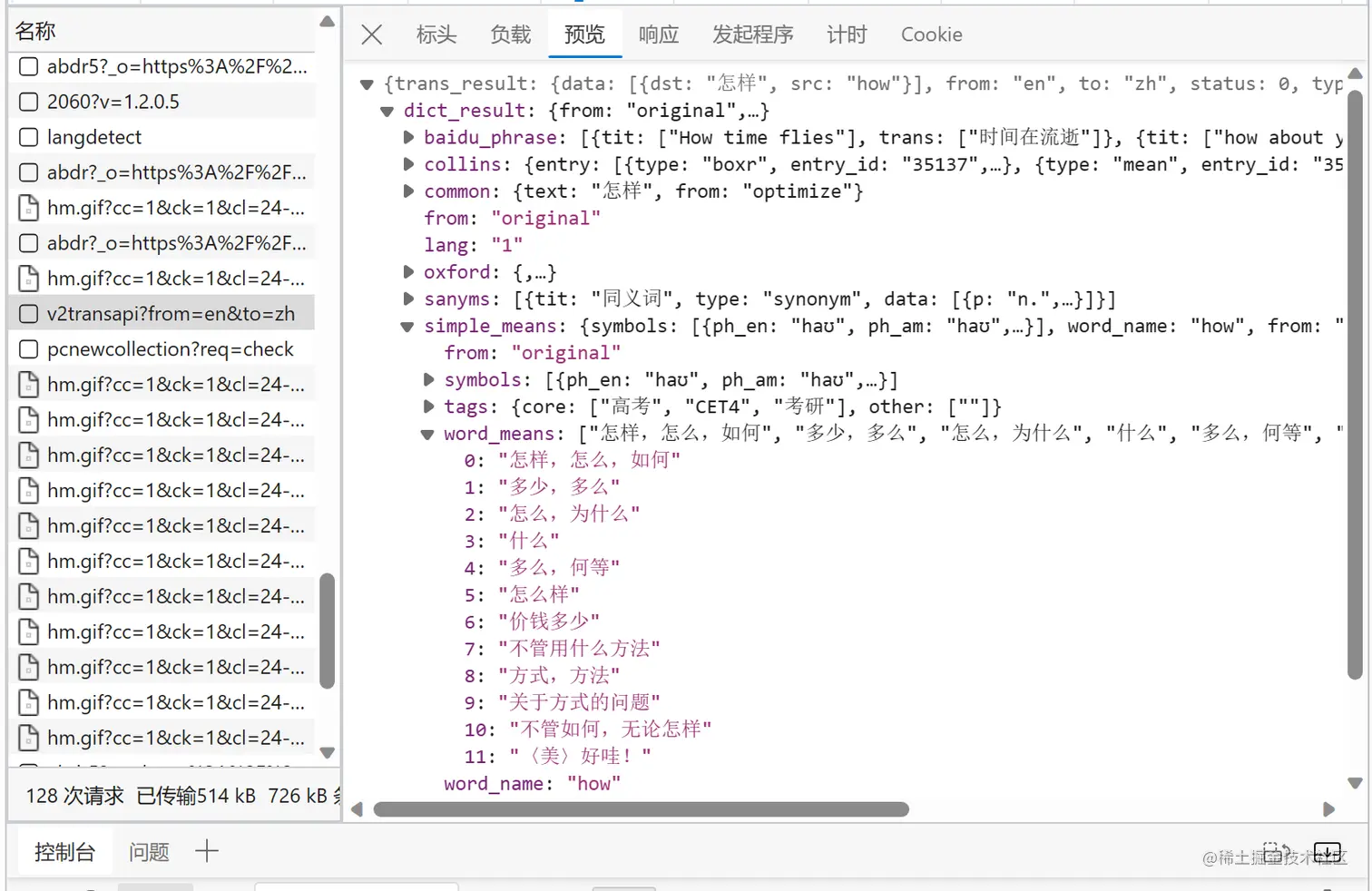Image resolution: width=1372 pixels, height=891 pixels.
Task: Click the preview pane vertical scrollbar thumb
Action: (x=1355, y=386)
